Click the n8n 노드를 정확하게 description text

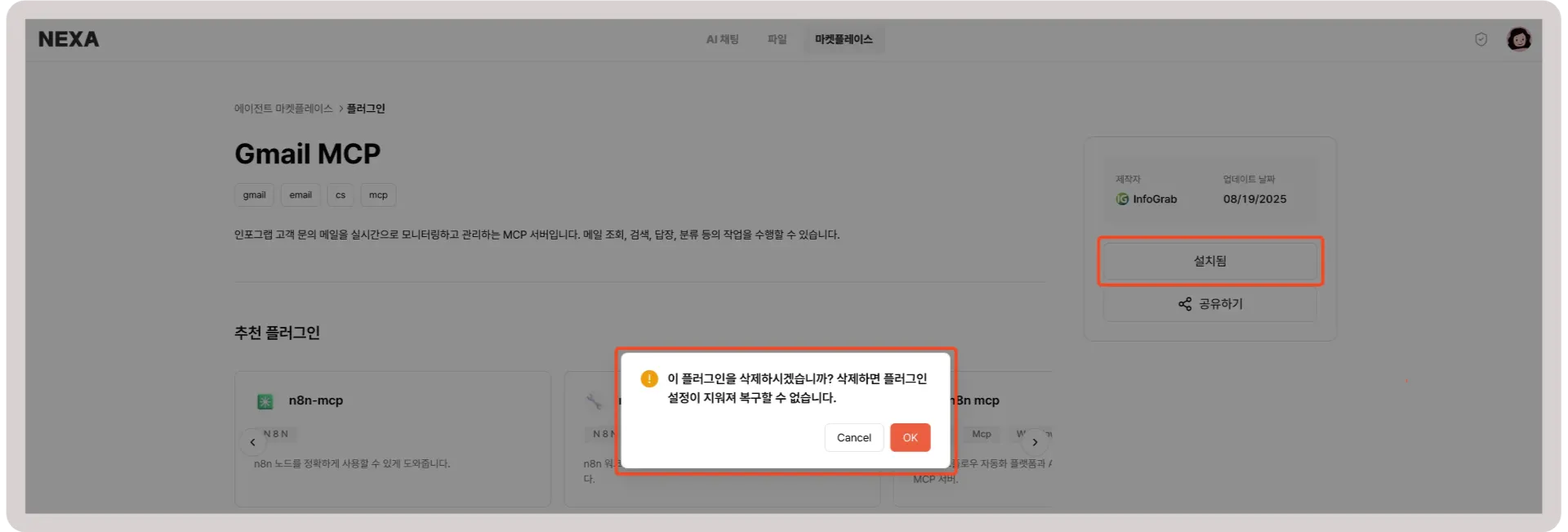(352, 463)
